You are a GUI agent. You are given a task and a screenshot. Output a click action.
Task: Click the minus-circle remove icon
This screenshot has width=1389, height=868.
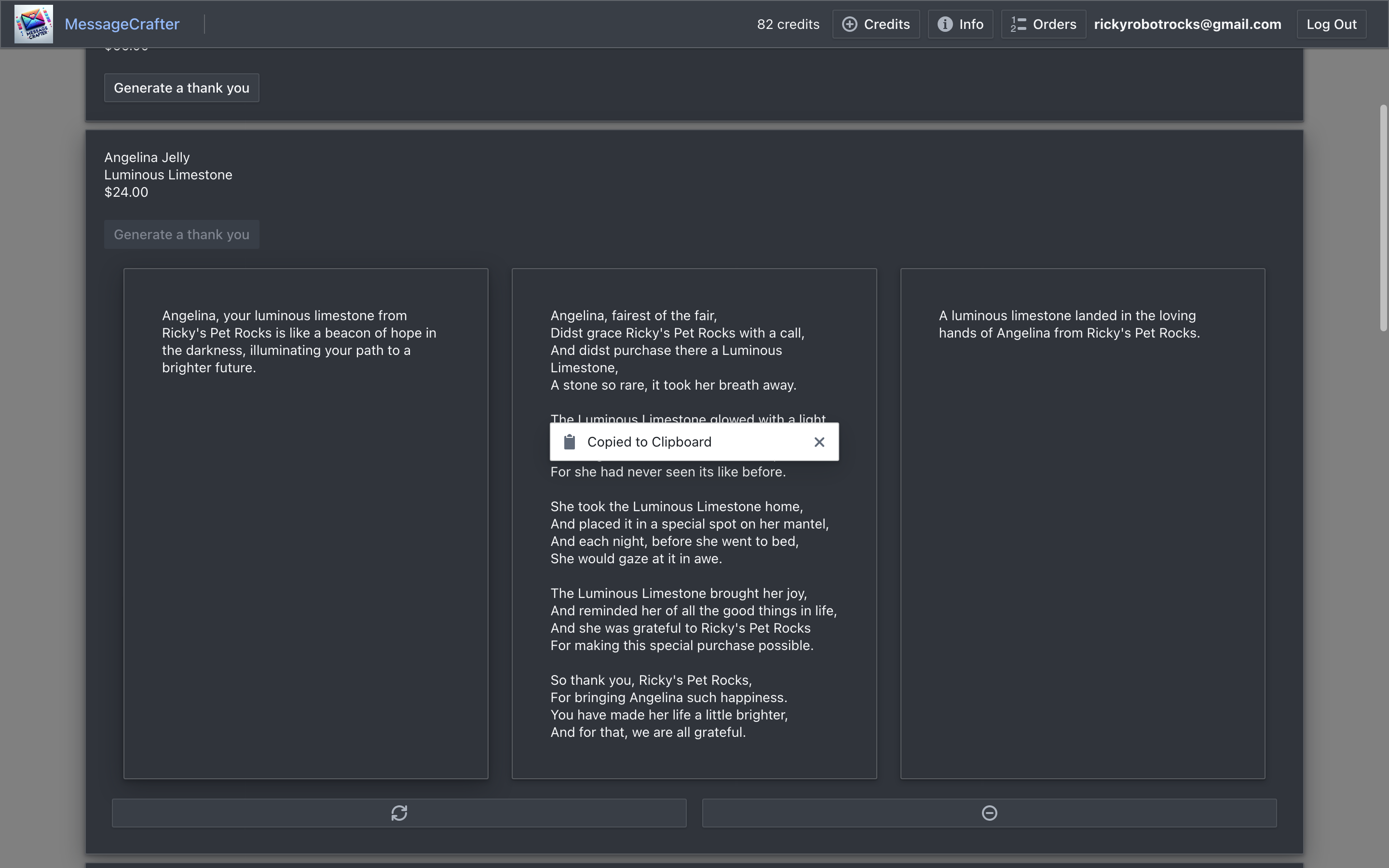click(x=989, y=813)
